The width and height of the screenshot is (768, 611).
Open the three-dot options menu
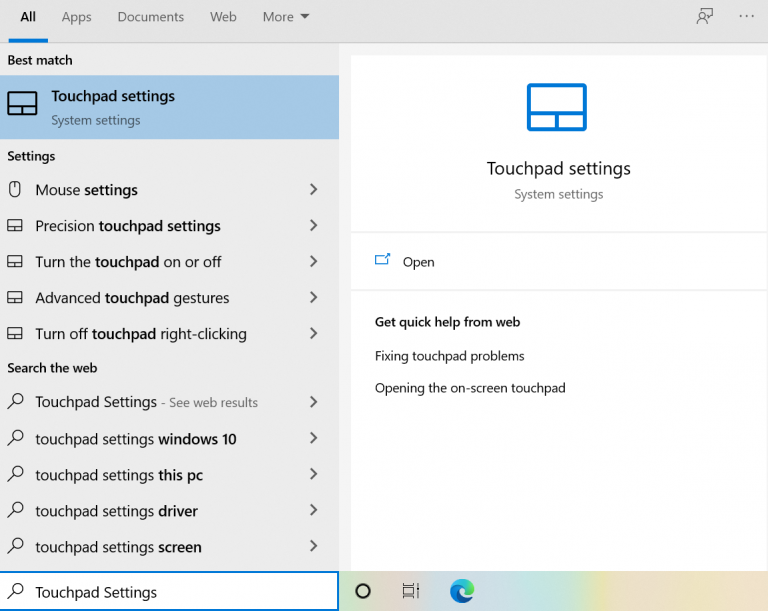[746, 16]
